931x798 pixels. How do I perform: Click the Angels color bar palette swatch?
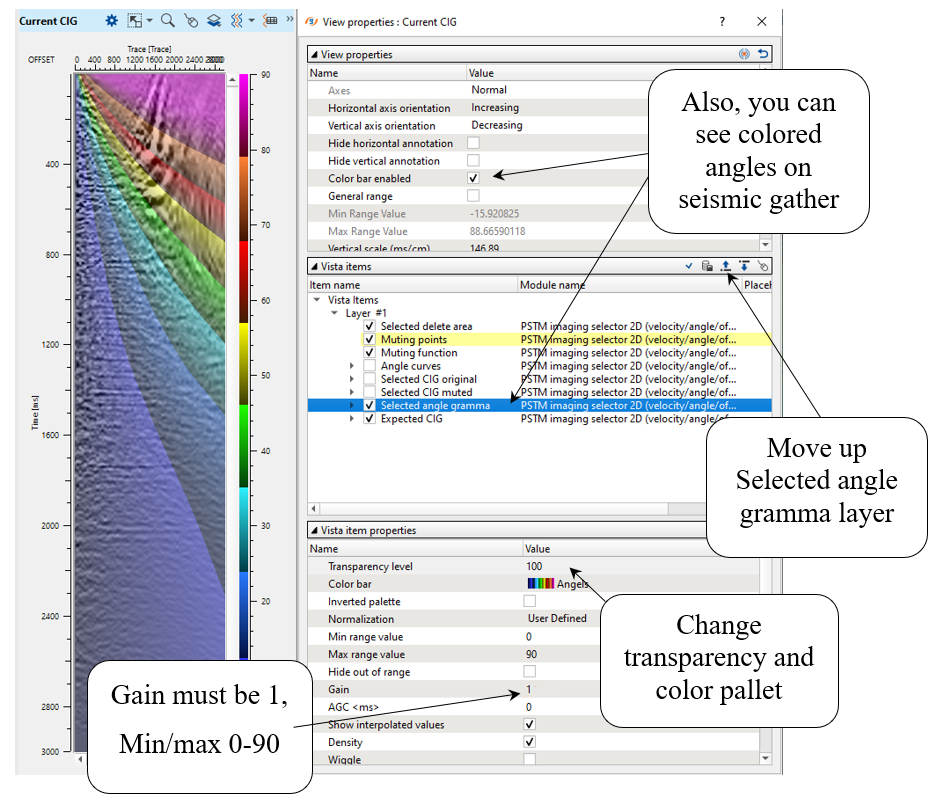tap(540, 584)
